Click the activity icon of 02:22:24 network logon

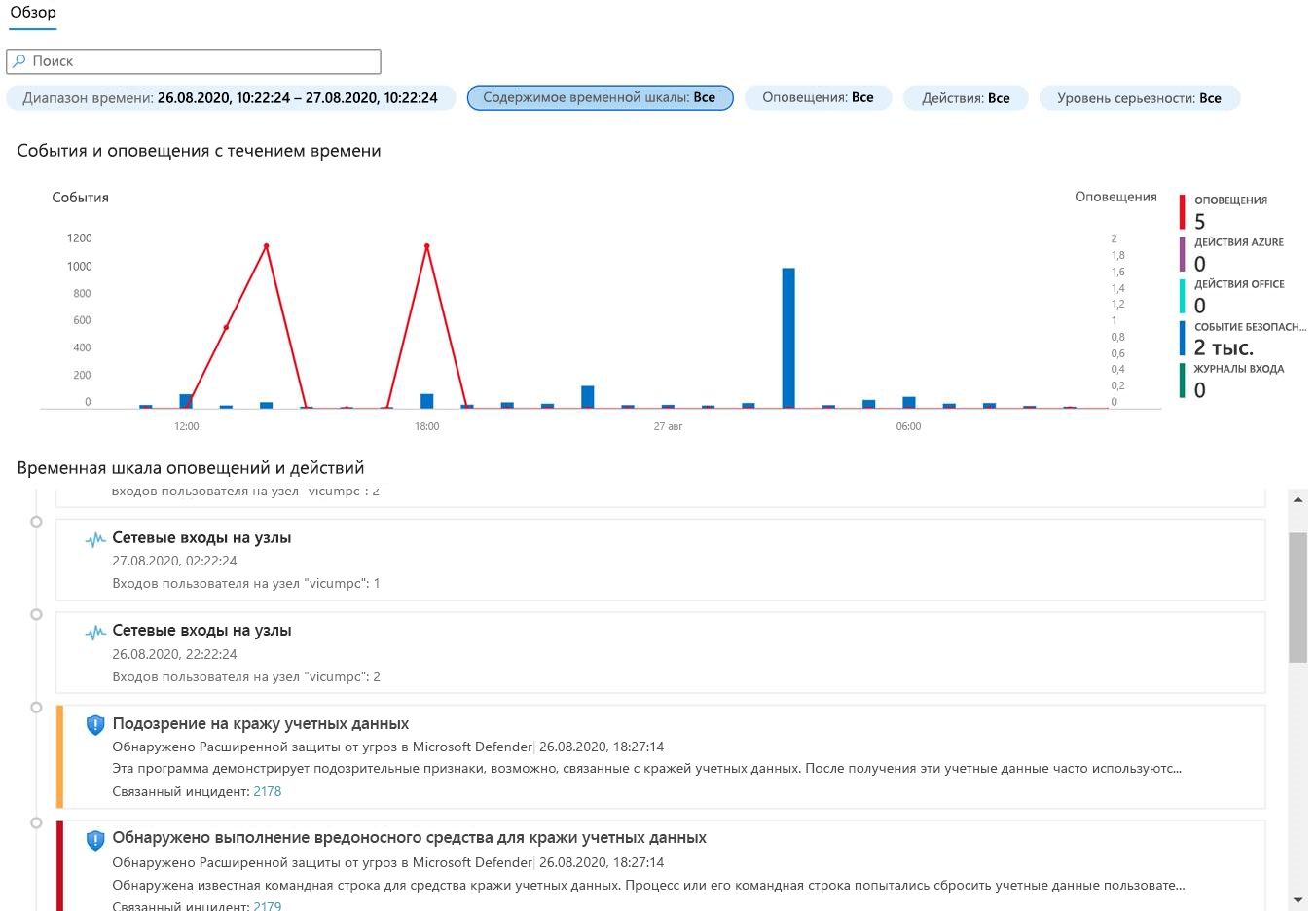[x=95, y=539]
